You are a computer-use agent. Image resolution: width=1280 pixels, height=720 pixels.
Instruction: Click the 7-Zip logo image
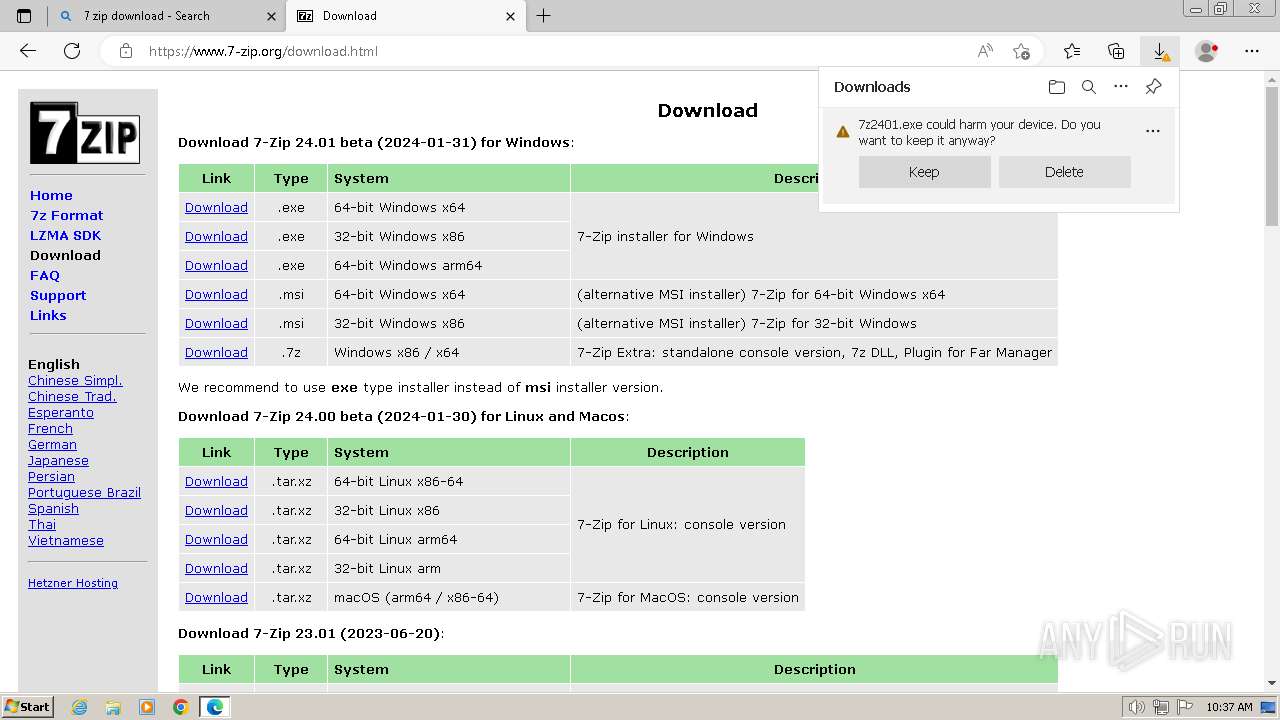coord(84,133)
